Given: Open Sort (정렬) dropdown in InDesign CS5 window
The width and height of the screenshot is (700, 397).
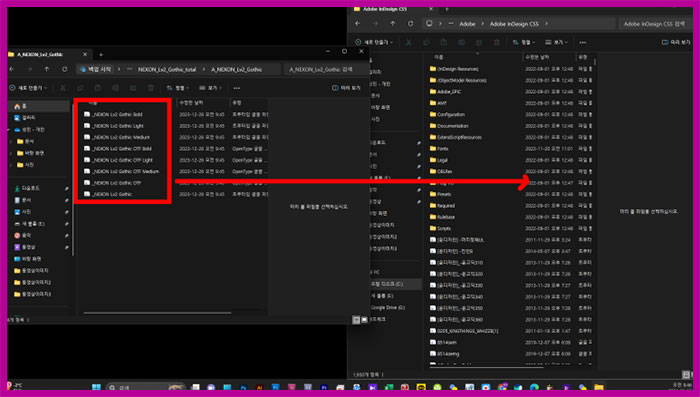Looking at the screenshot, I should tap(524, 42).
